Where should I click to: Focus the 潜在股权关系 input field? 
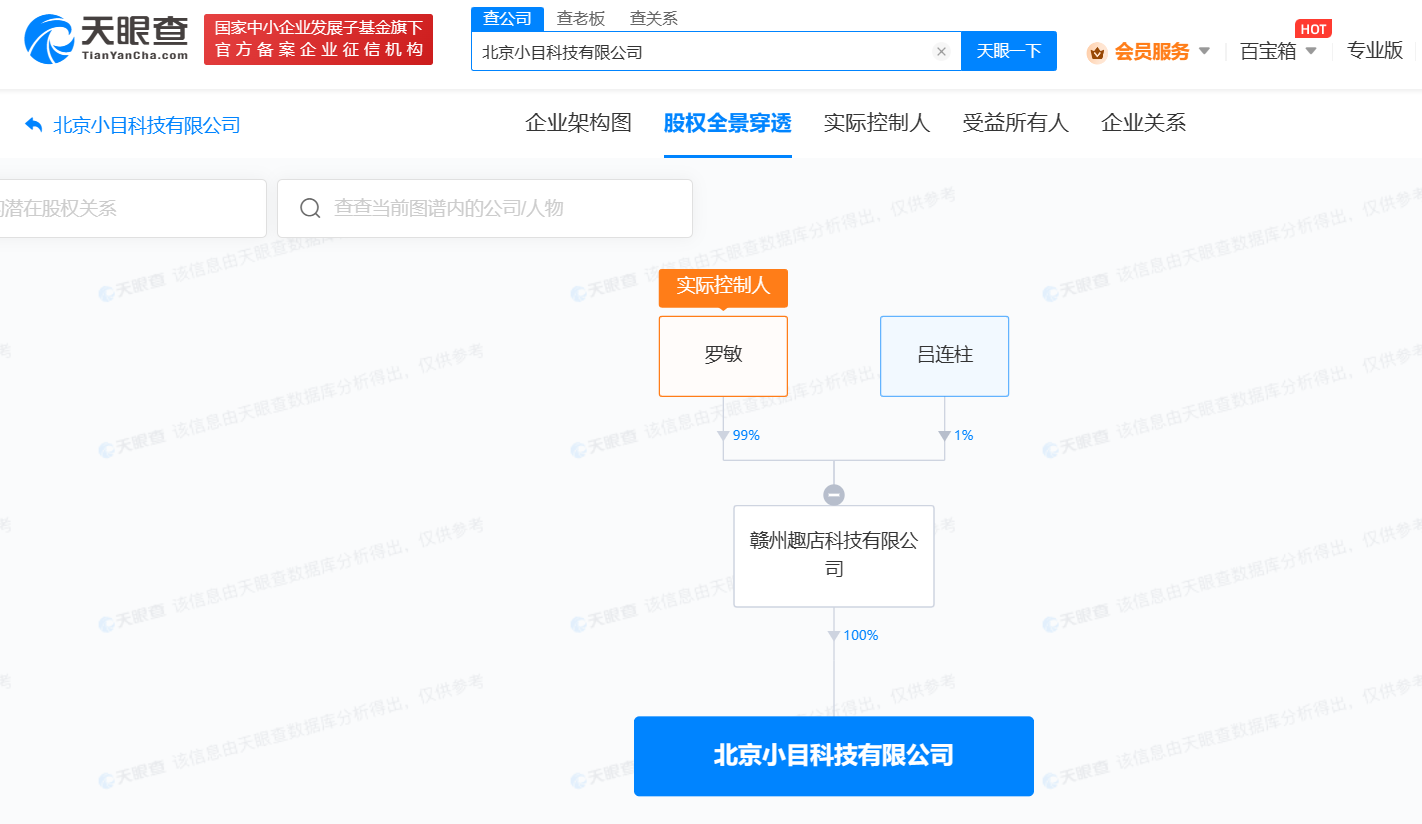tap(133, 208)
